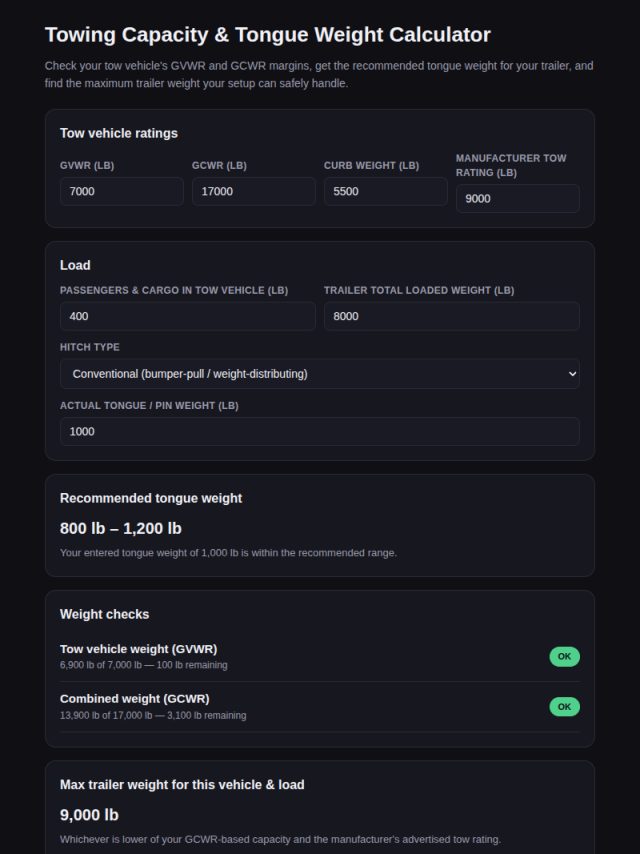Click the Combined weight (GCWR) row
The width and height of the screenshot is (640, 854).
tap(320, 706)
